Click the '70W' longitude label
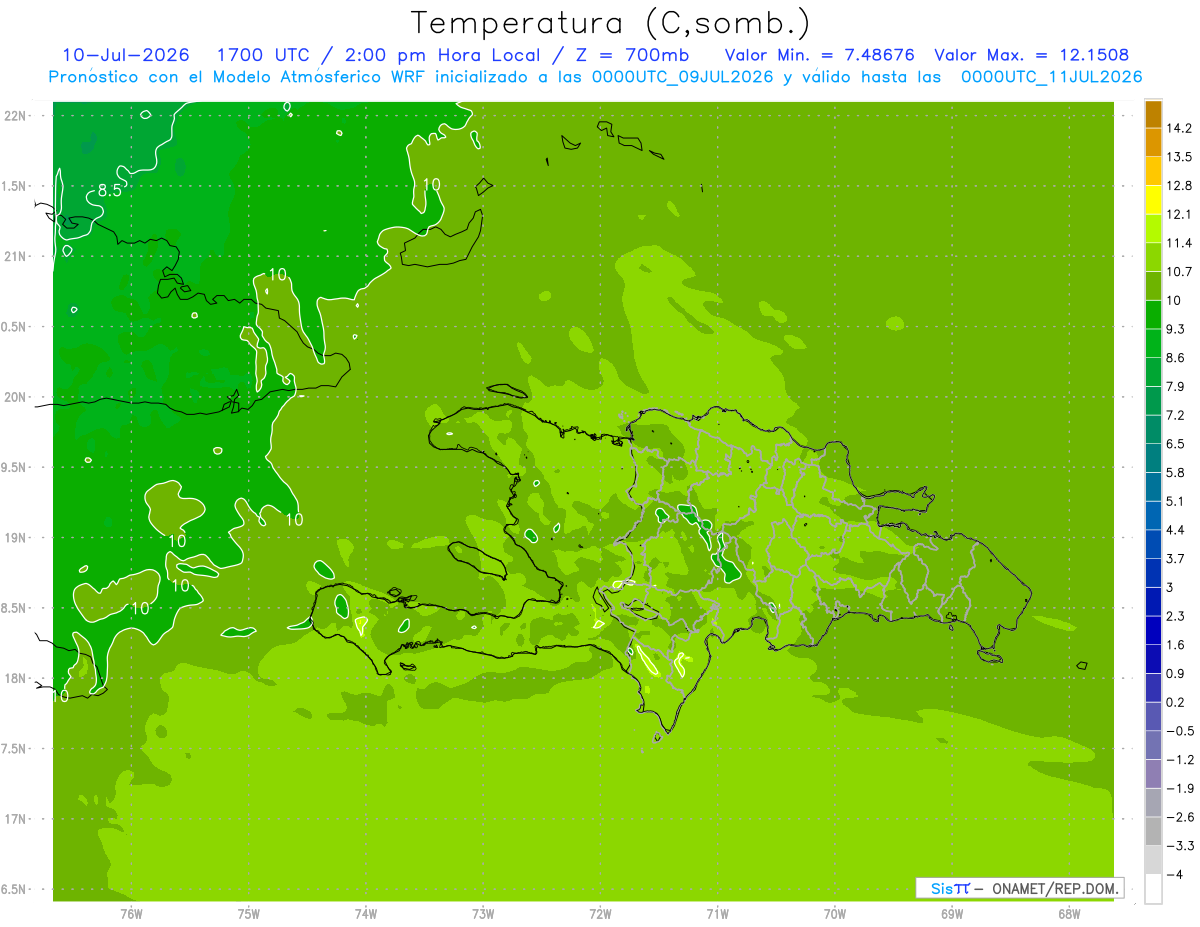 click(x=835, y=914)
